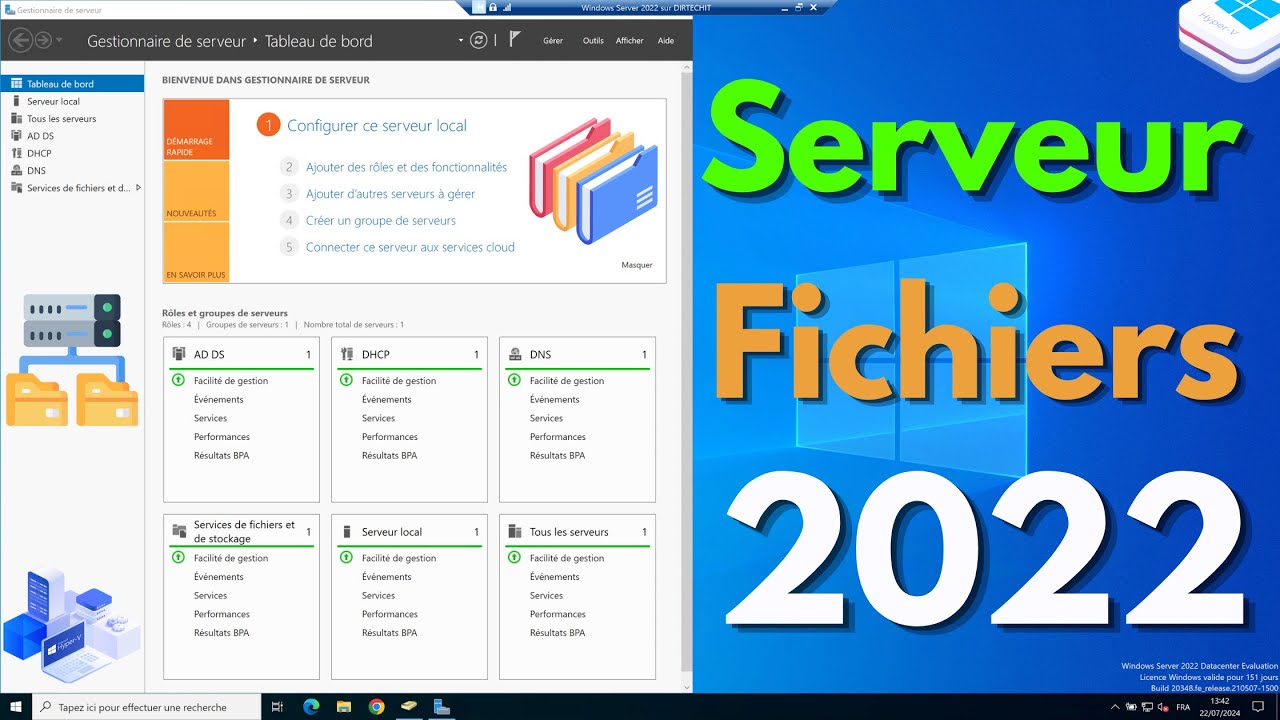Open the volume tray icon
1280x720 pixels.
click(1164, 707)
